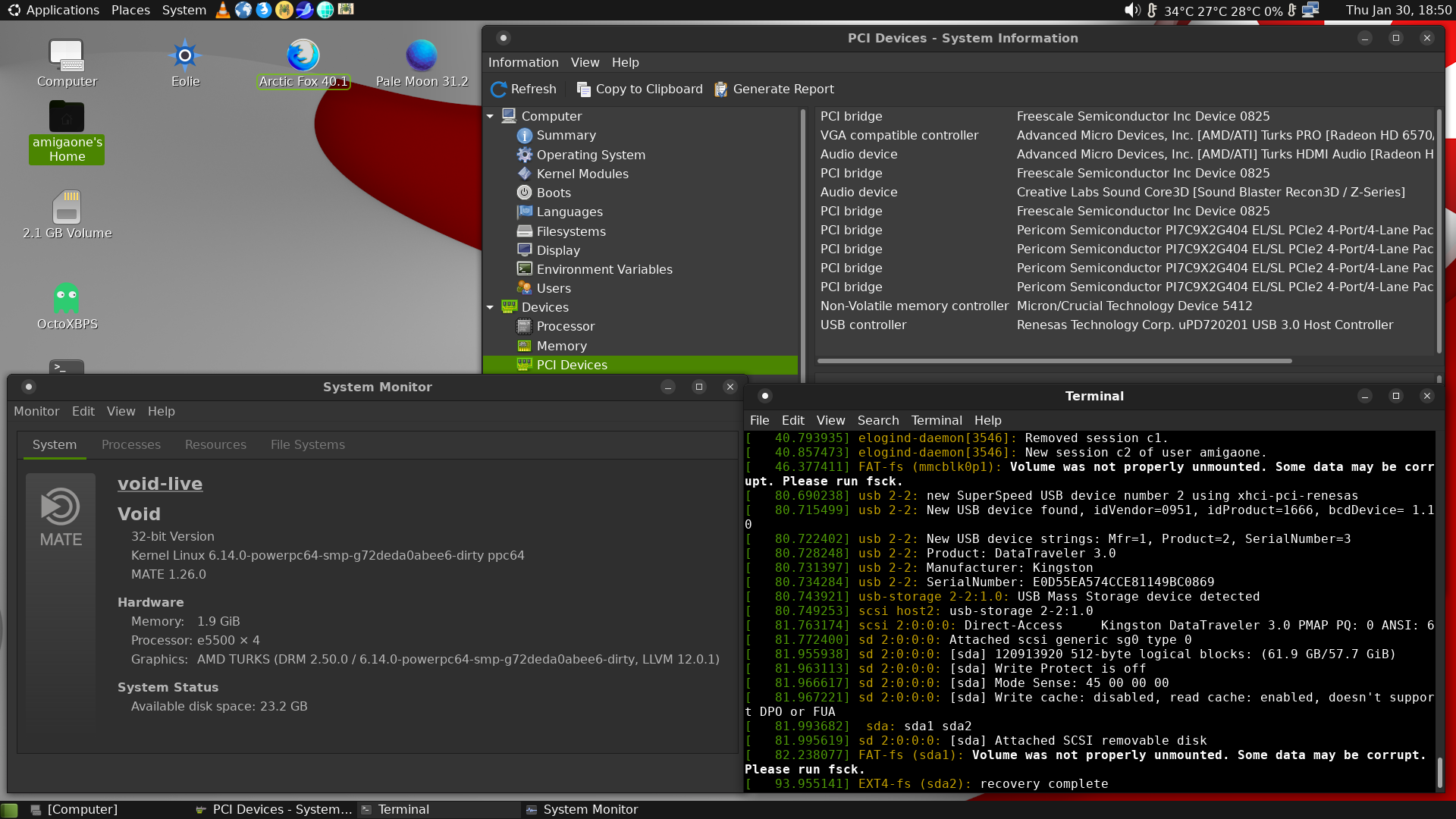Launch VLC from the top panel
Screen dimensions: 1456x819
[223, 10]
